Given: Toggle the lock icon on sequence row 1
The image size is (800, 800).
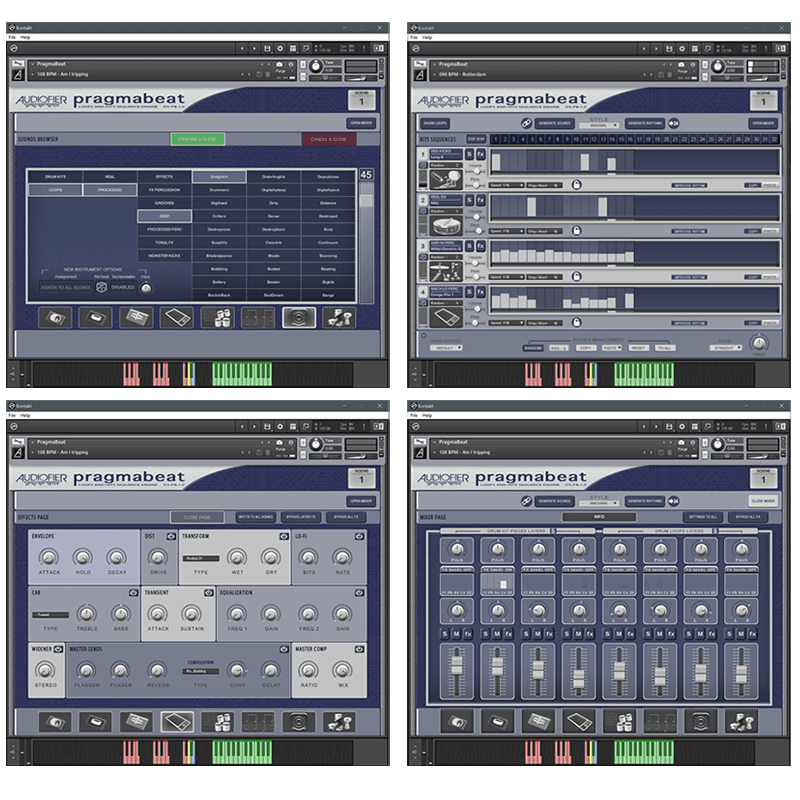Looking at the screenshot, I should click(577, 185).
